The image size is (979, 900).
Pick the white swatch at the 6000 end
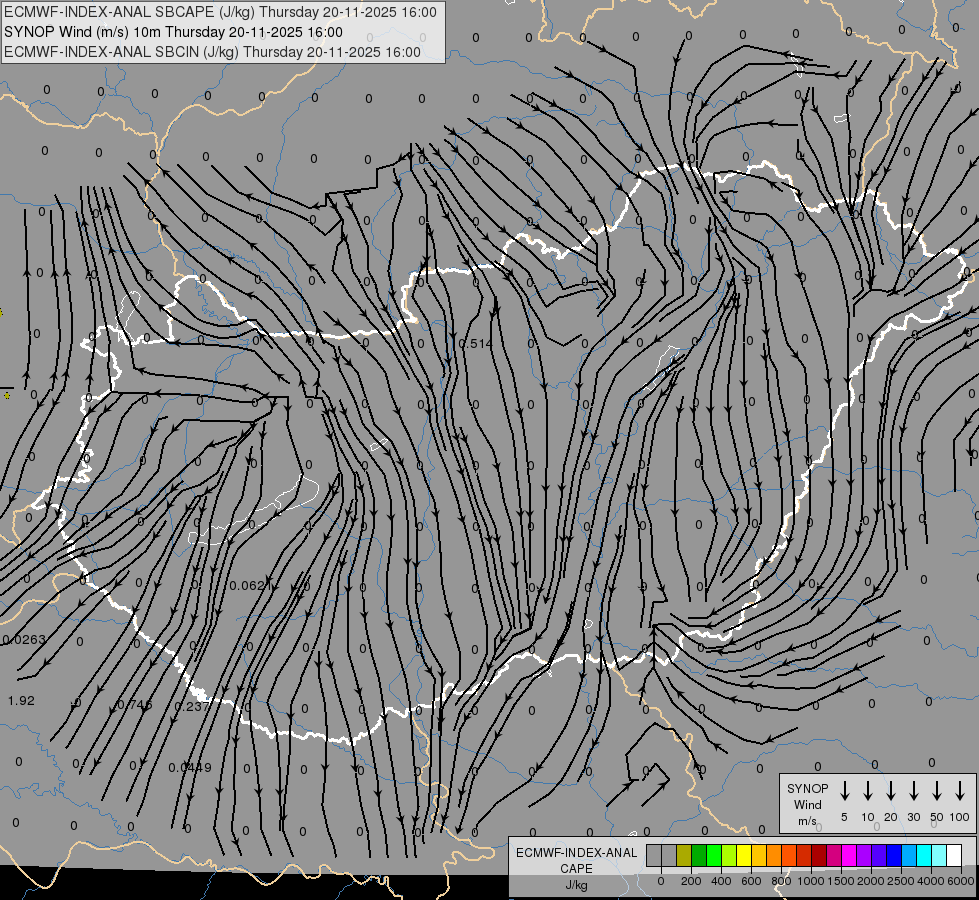coord(953,855)
